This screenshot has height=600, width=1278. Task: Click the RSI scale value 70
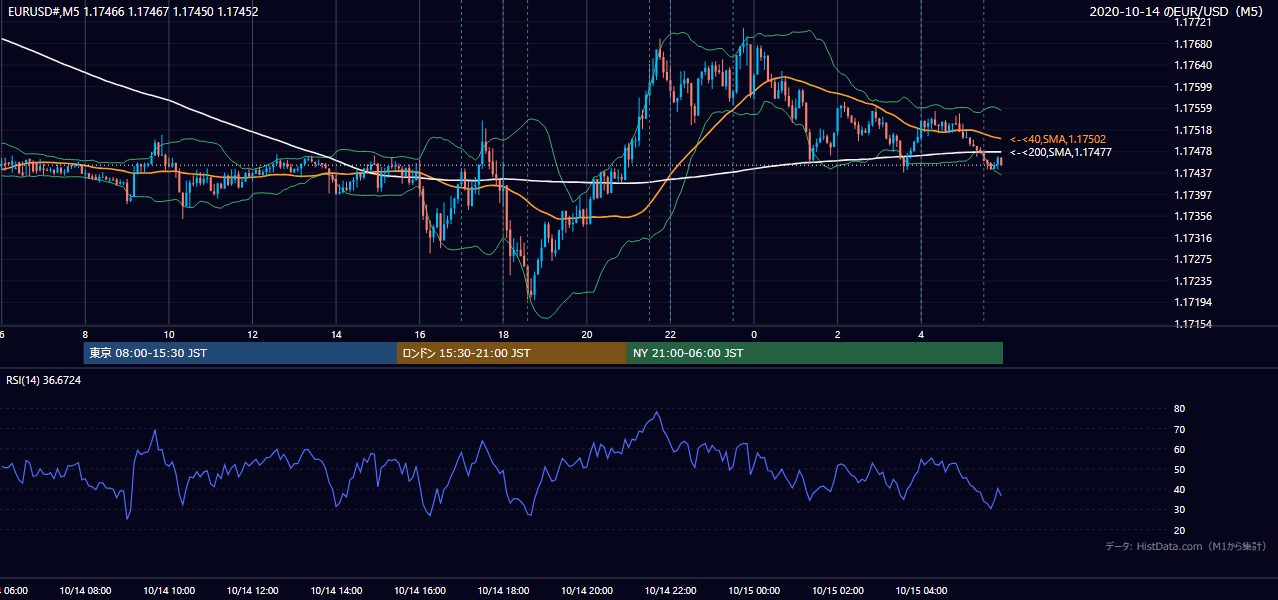(1180, 429)
